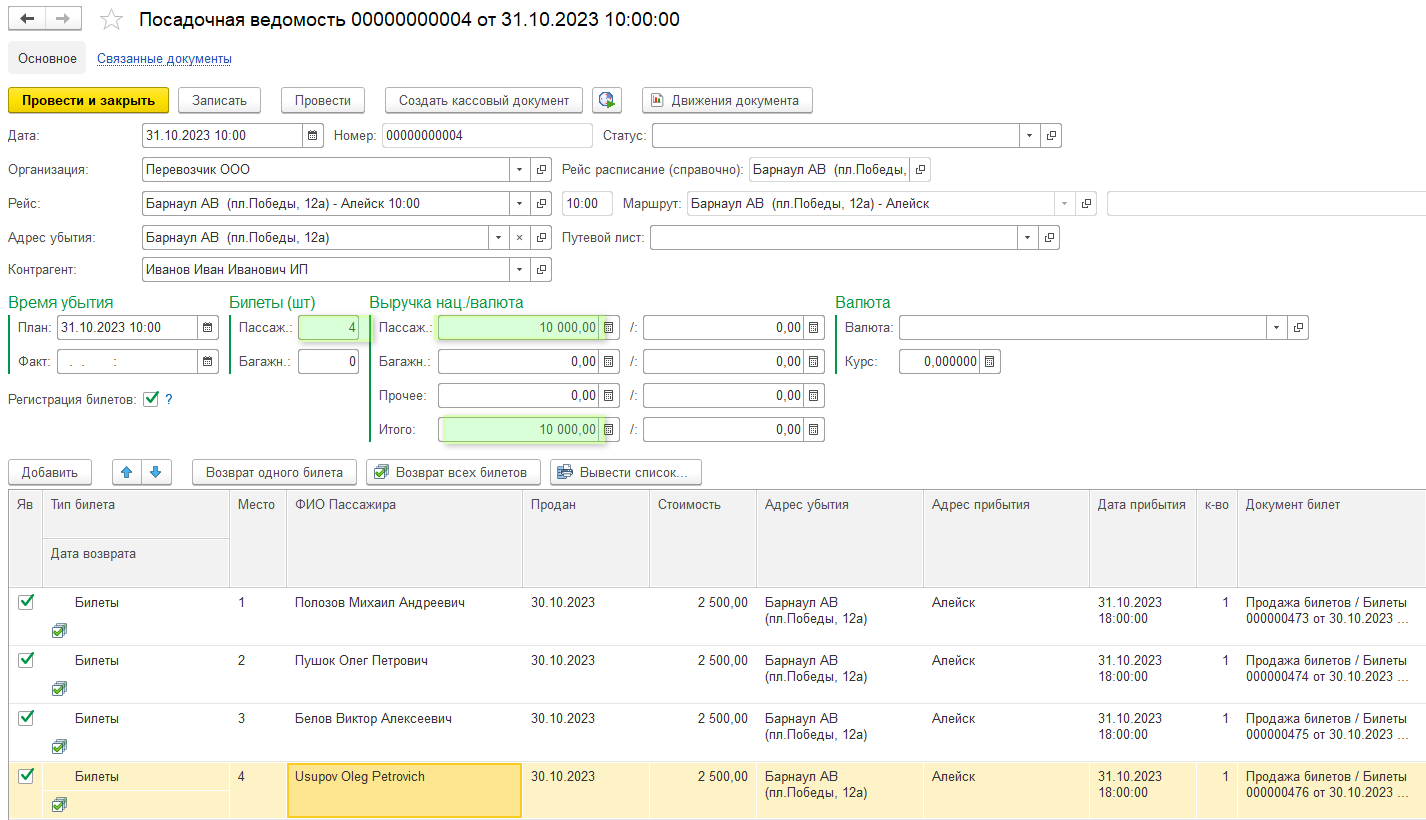Move row up with blue arrow
The height and width of the screenshot is (820, 1426).
126,472
